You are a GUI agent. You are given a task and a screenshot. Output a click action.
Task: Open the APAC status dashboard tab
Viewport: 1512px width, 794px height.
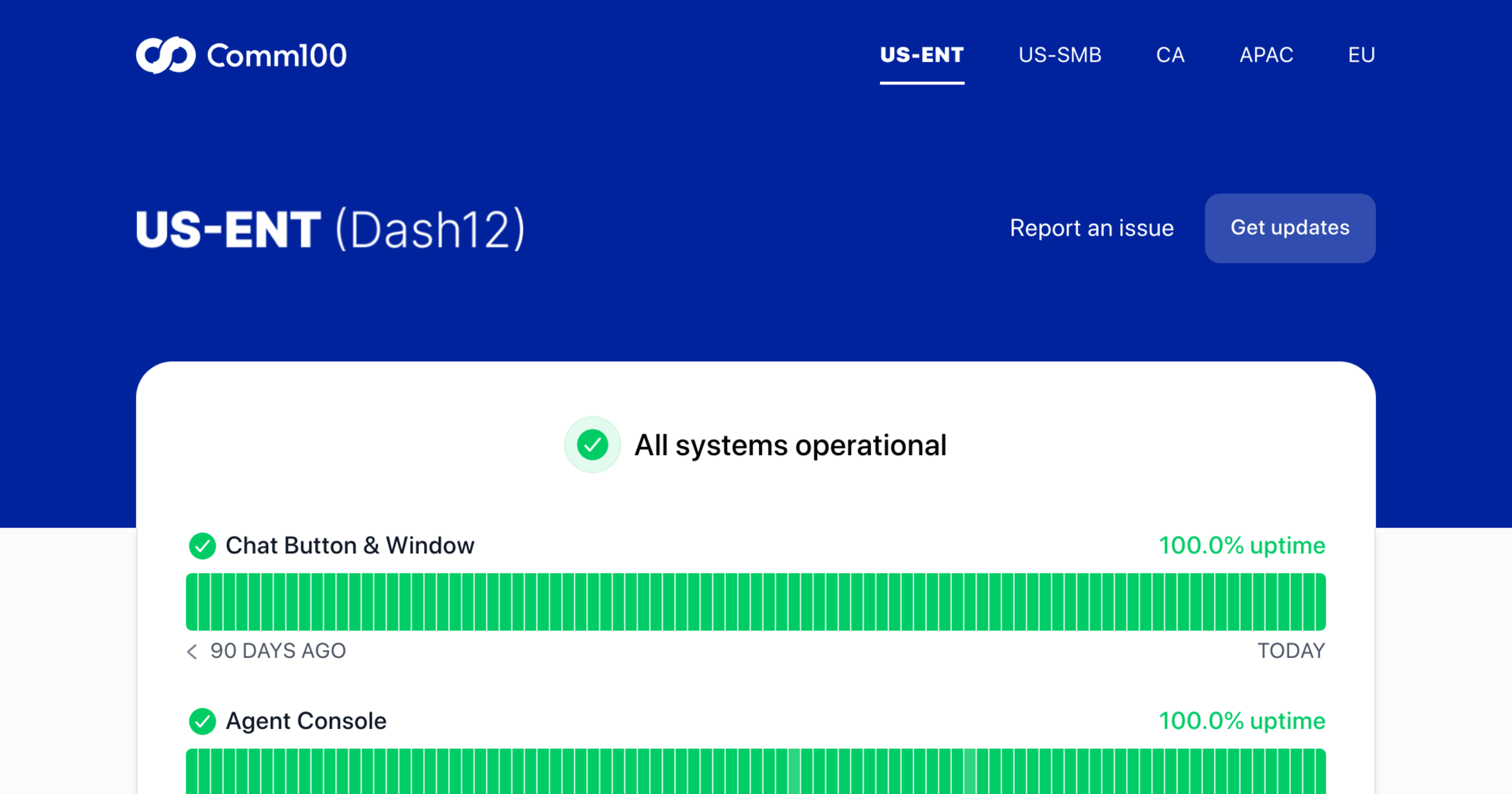point(1266,55)
